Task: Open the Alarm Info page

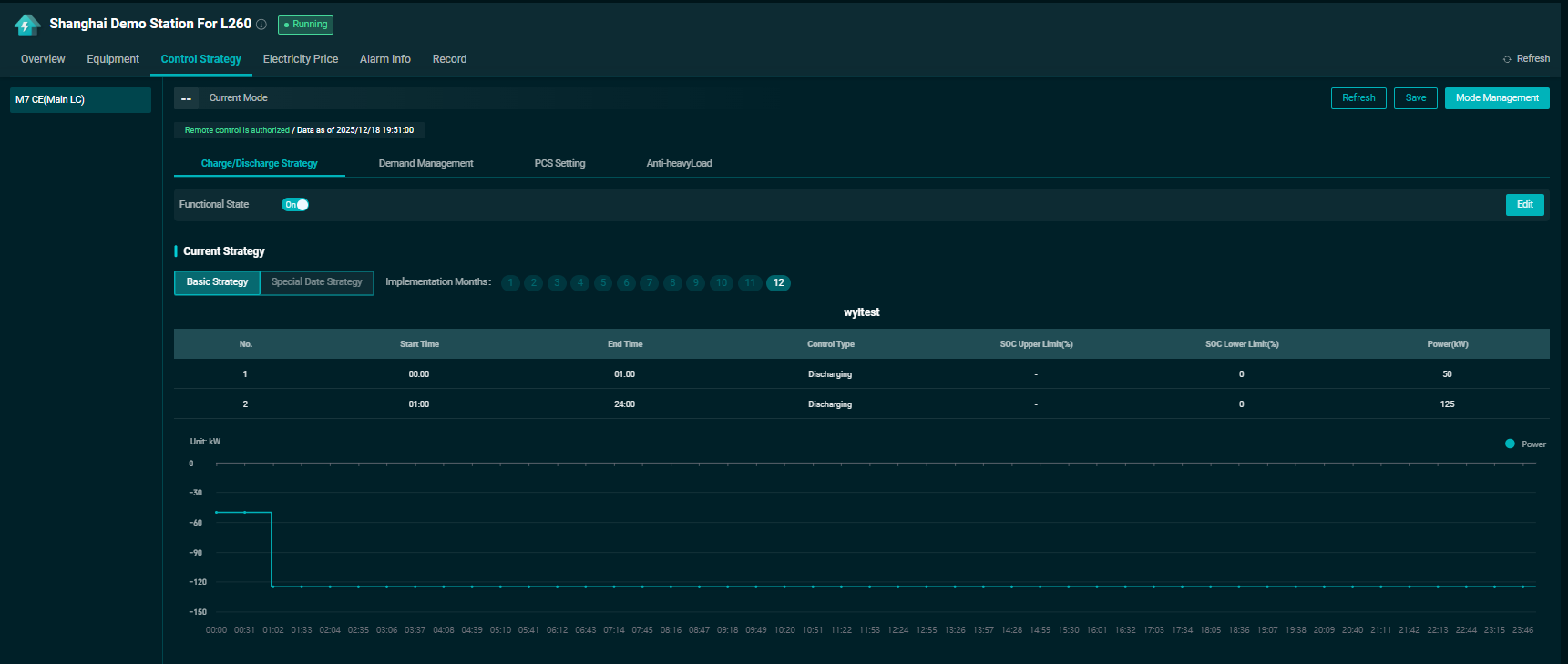Action: coord(384,59)
